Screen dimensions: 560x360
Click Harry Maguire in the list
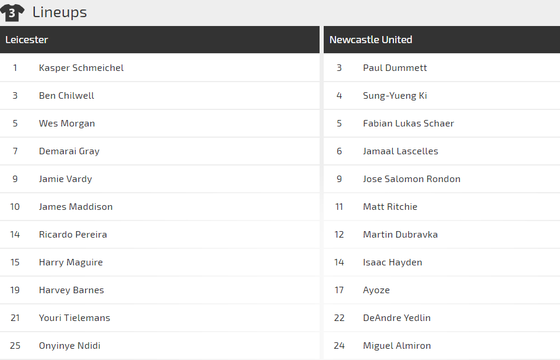71,262
